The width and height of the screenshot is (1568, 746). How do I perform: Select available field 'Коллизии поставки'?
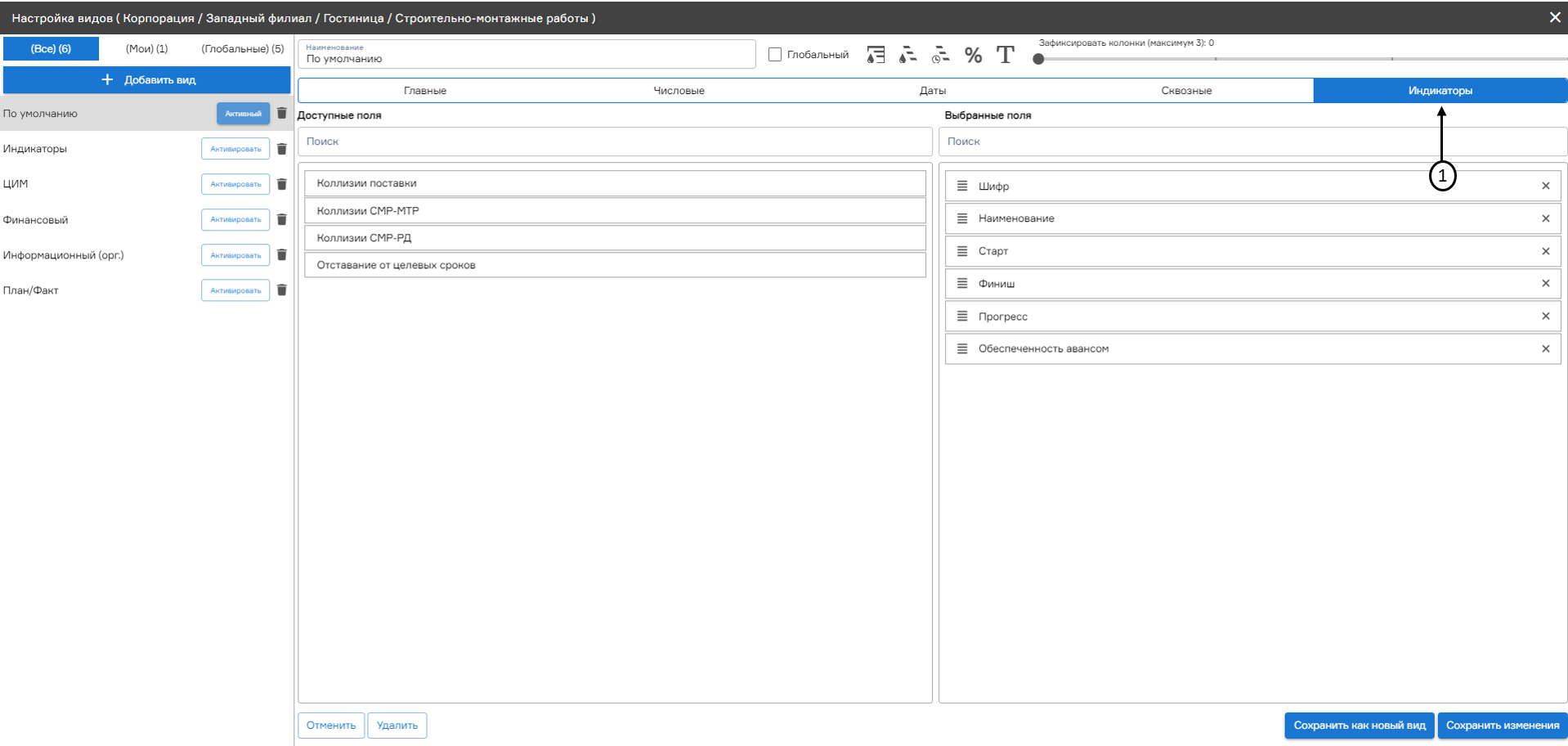point(615,183)
